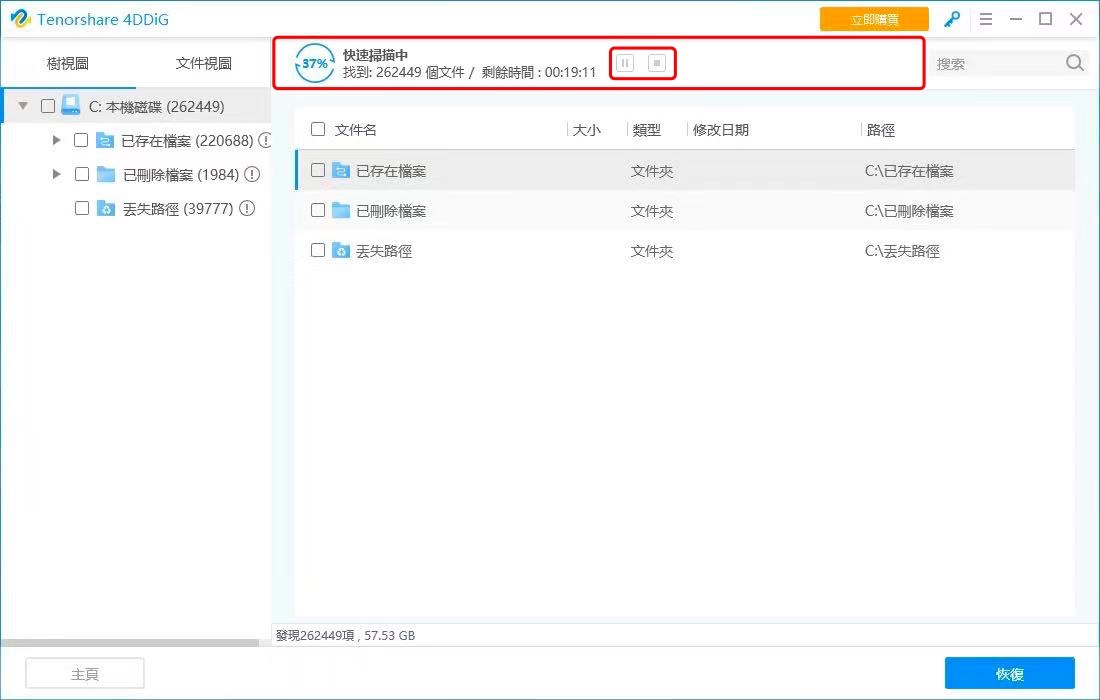Collapse the C: 本機磁碟 tree node

pyautogui.click(x=22, y=106)
